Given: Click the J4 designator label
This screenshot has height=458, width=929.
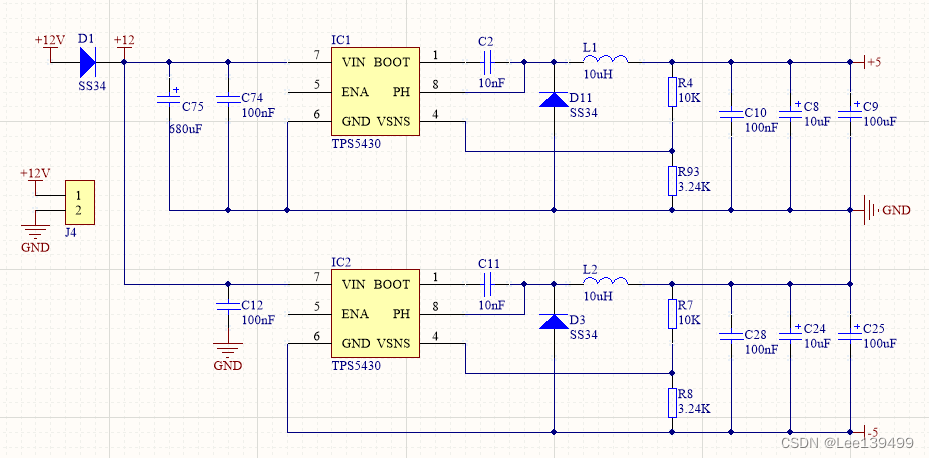Looking at the screenshot, I should pyautogui.click(x=71, y=232).
